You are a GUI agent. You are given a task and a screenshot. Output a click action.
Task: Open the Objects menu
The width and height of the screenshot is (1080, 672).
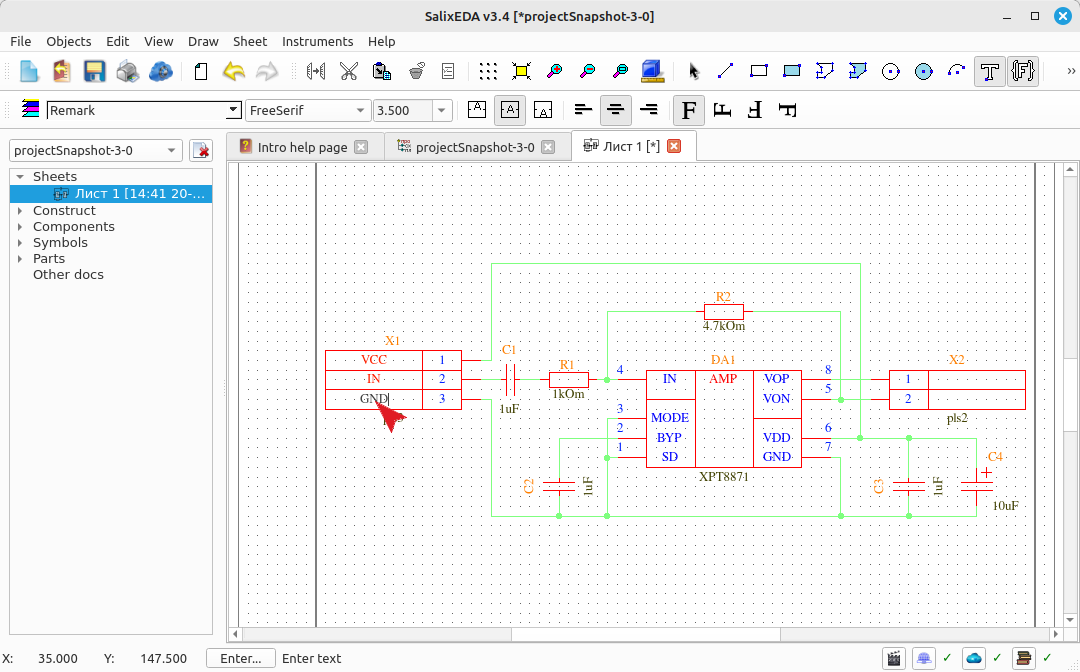click(69, 41)
